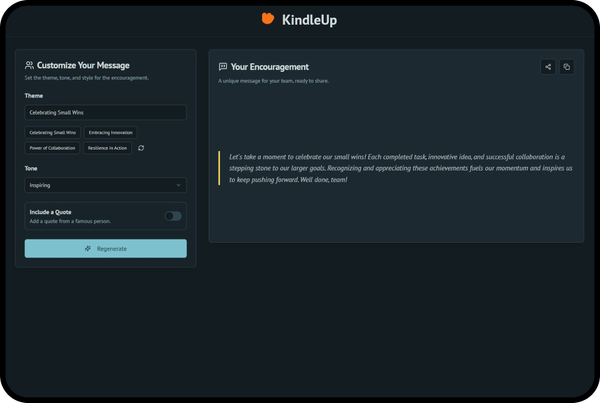Click the people icon beside Customize Your Message
600x403 pixels.
[30, 66]
